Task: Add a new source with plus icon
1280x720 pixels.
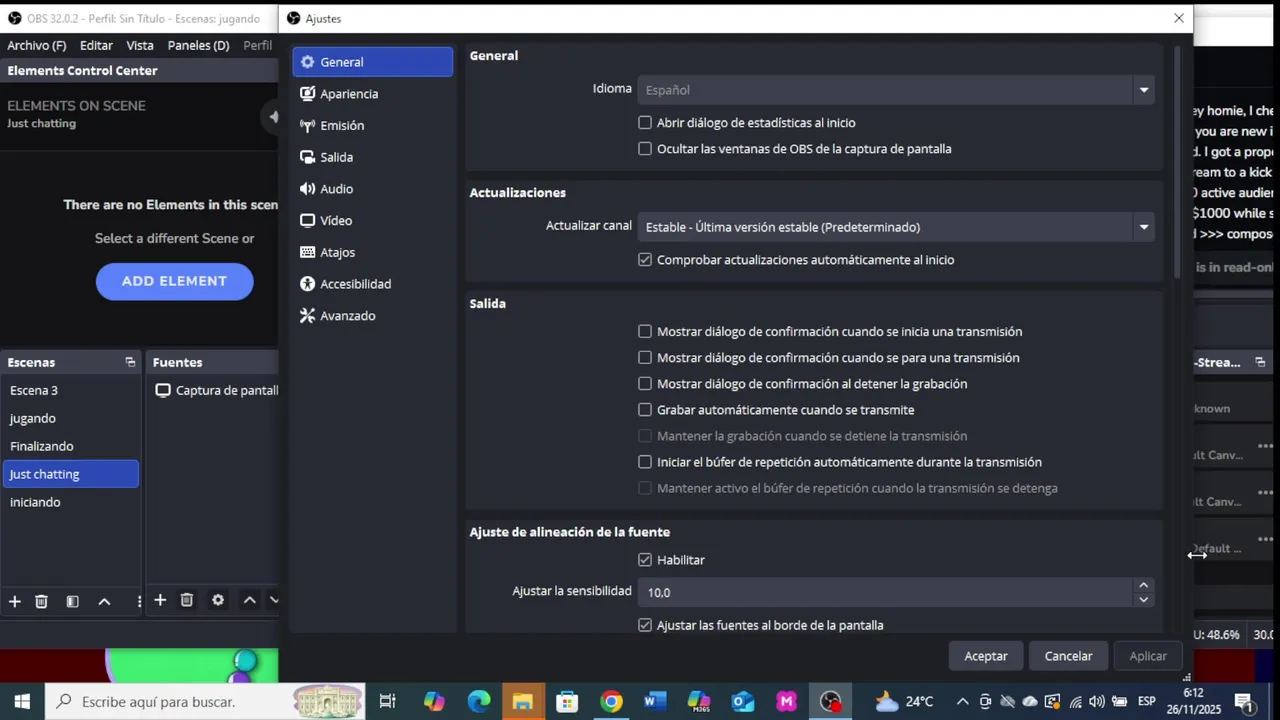Action: coord(160,600)
